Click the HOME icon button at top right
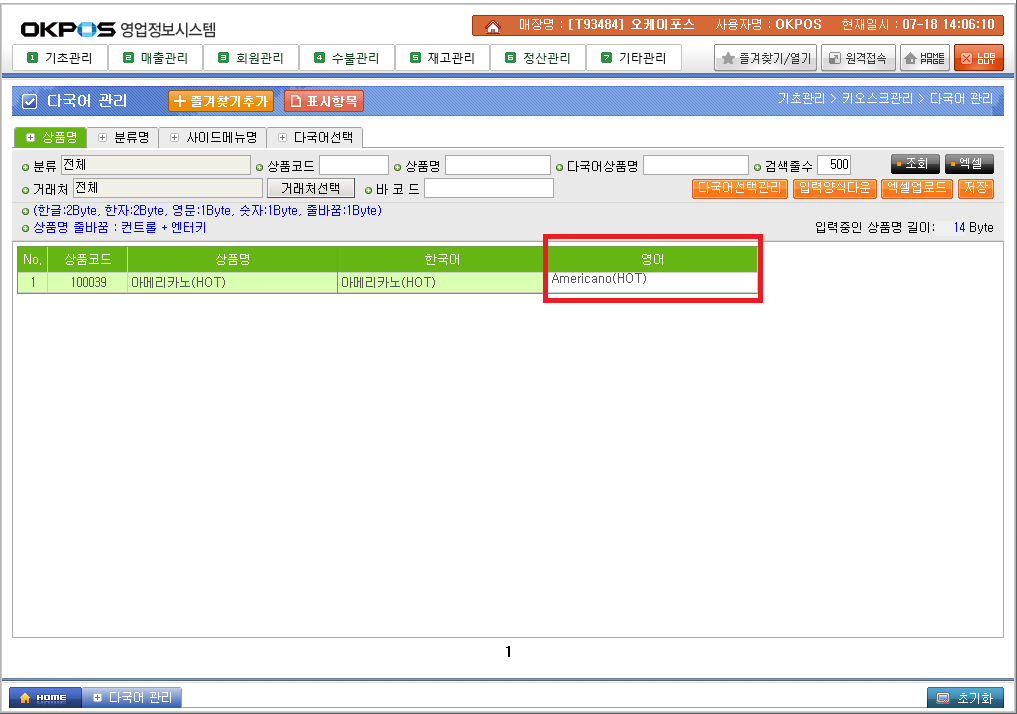1017x714 pixels. pyautogui.click(x=924, y=58)
